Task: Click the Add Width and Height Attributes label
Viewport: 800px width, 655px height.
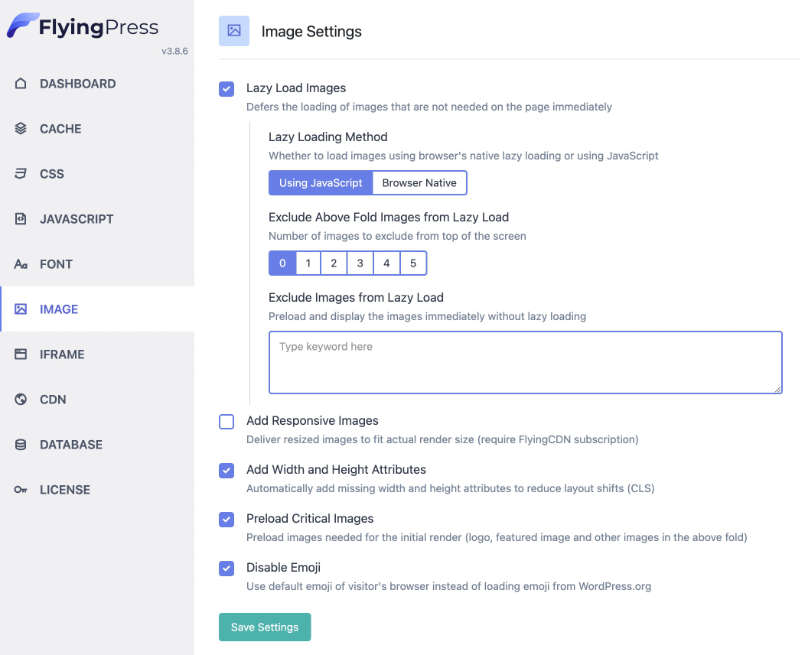Action: (x=336, y=469)
